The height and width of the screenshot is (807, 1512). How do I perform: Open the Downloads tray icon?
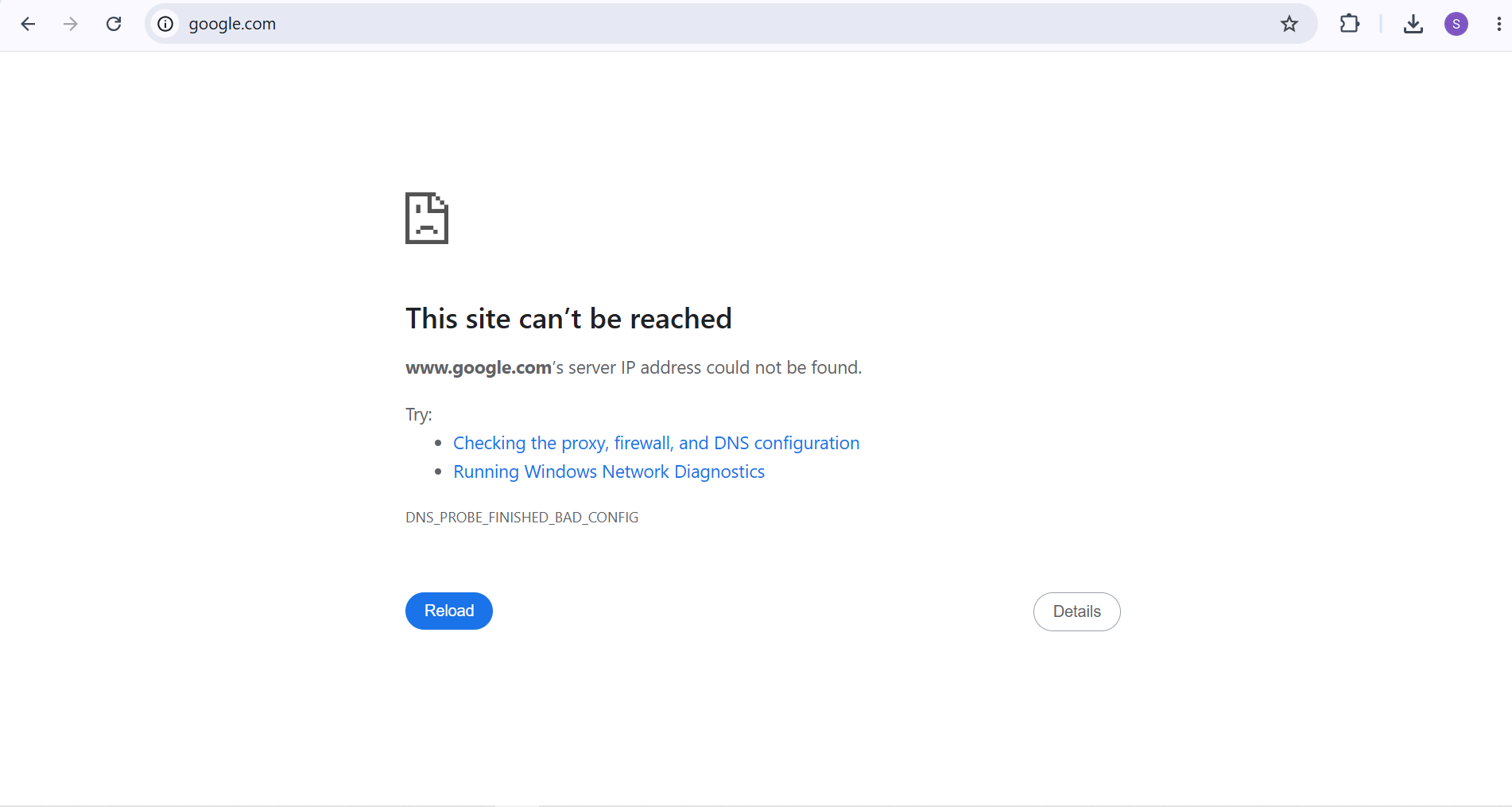1413,24
